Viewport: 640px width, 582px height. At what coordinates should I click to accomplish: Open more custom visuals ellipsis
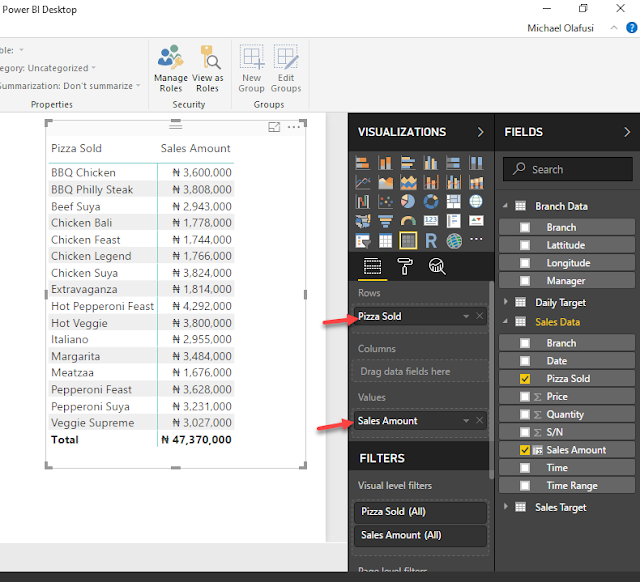click(476, 239)
